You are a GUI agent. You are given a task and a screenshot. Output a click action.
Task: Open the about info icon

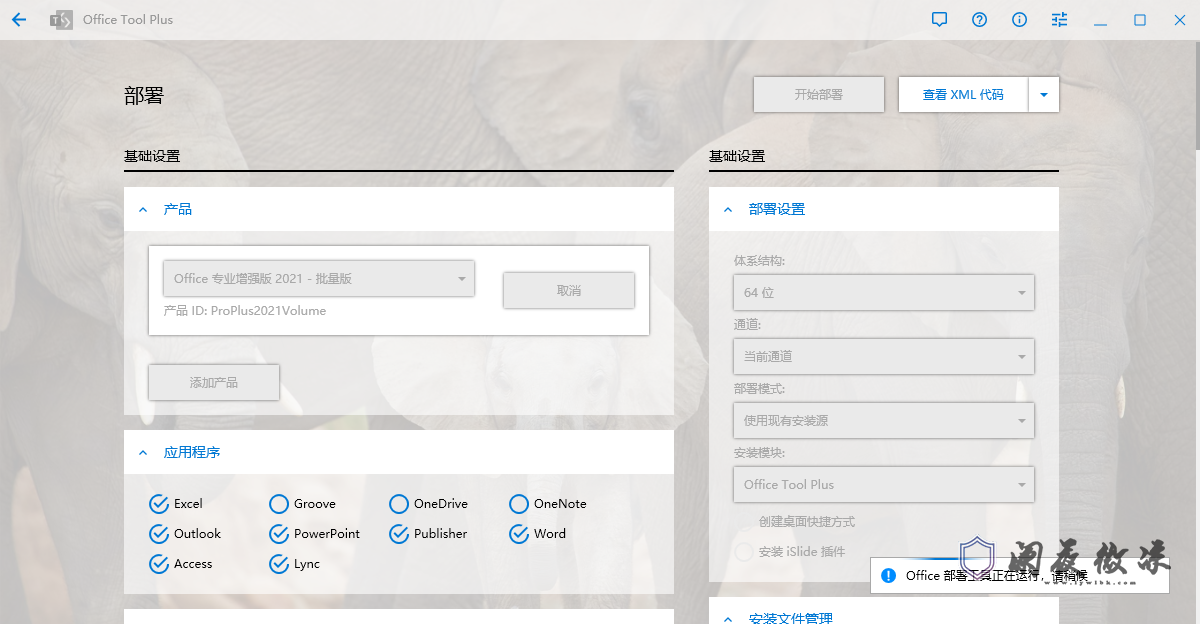[1019, 20]
